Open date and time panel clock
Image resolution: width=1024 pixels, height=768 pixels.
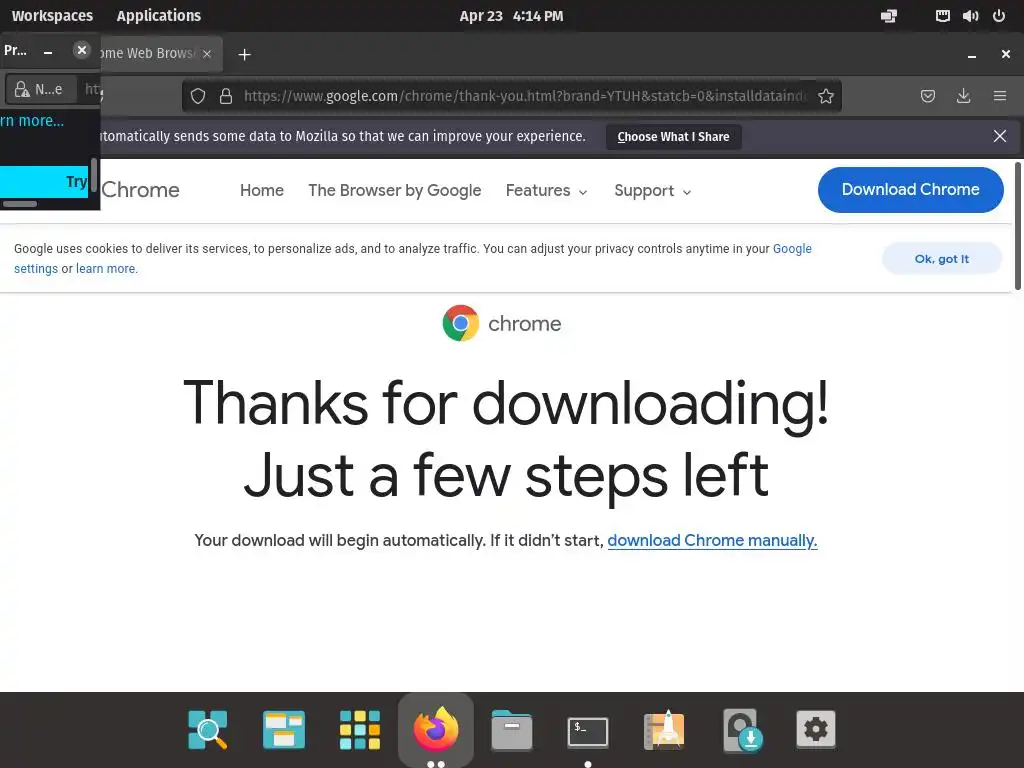[x=511, y=16]
